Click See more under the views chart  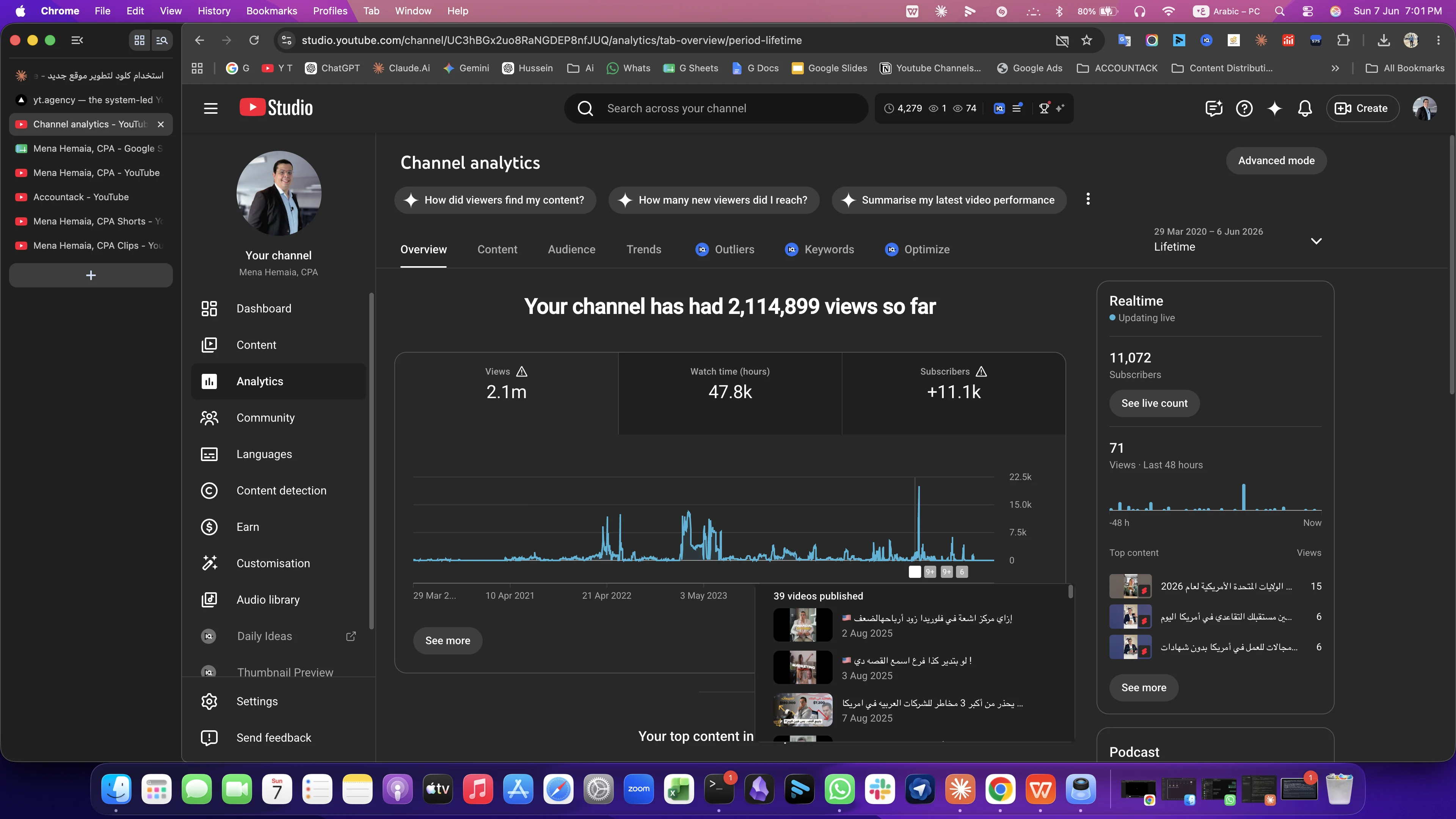(x=448, y=640)
